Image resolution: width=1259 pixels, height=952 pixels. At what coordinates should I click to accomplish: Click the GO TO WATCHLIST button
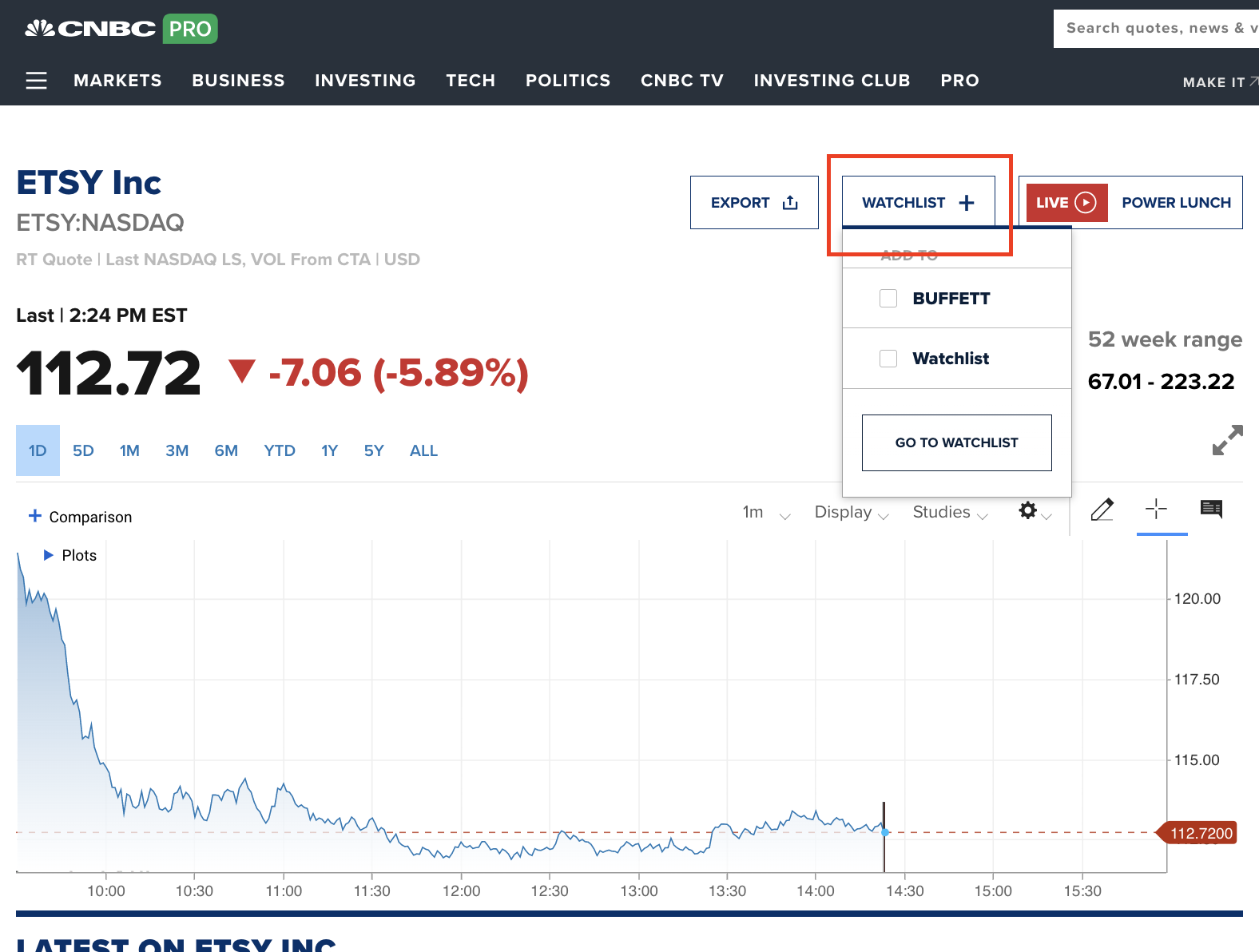click(956, 442)
